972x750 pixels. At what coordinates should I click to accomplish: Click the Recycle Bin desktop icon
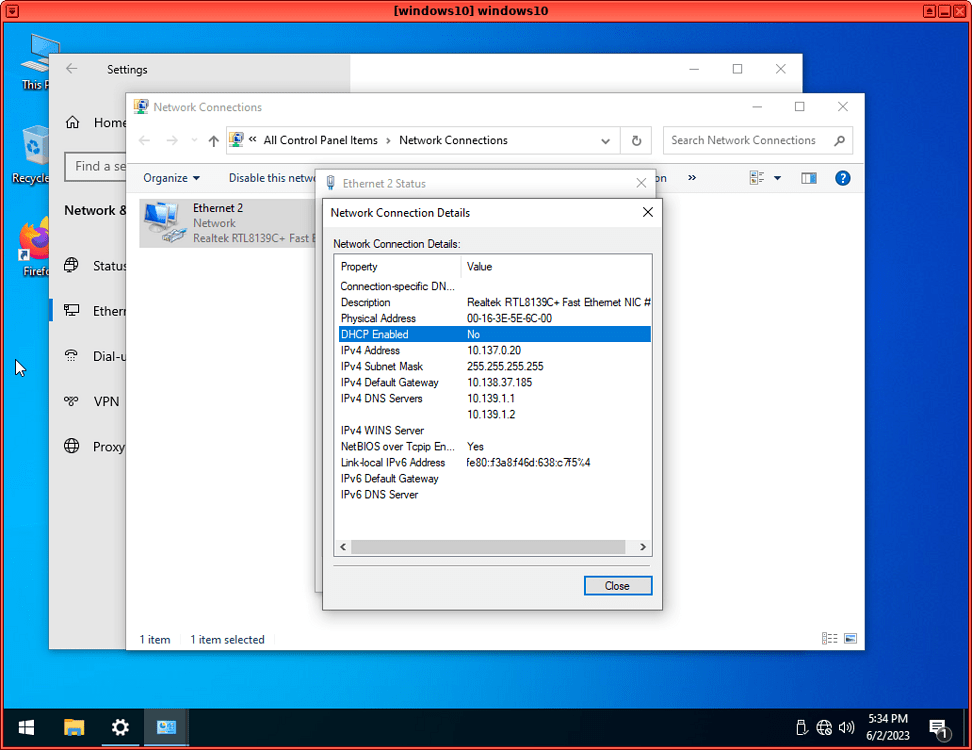31,154
